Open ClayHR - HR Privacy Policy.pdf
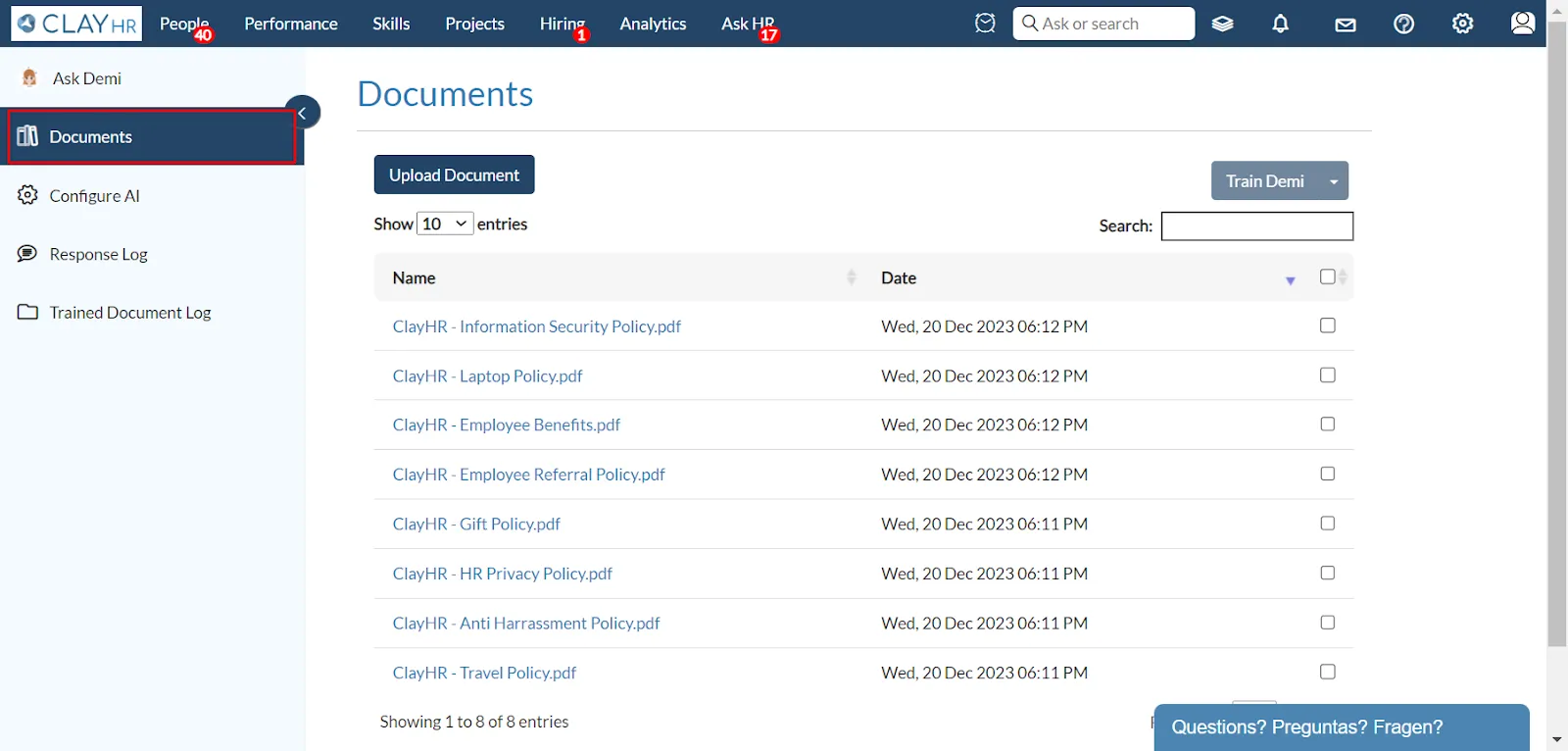1568x751 pixels. click(x=502, y=574)
